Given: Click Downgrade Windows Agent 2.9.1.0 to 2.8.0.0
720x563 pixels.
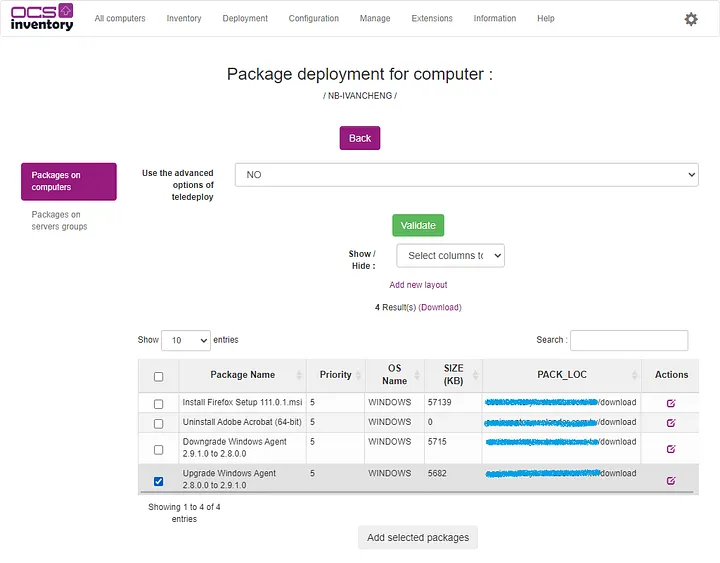Looking at the screenshot, I should (x=234, y=447).
